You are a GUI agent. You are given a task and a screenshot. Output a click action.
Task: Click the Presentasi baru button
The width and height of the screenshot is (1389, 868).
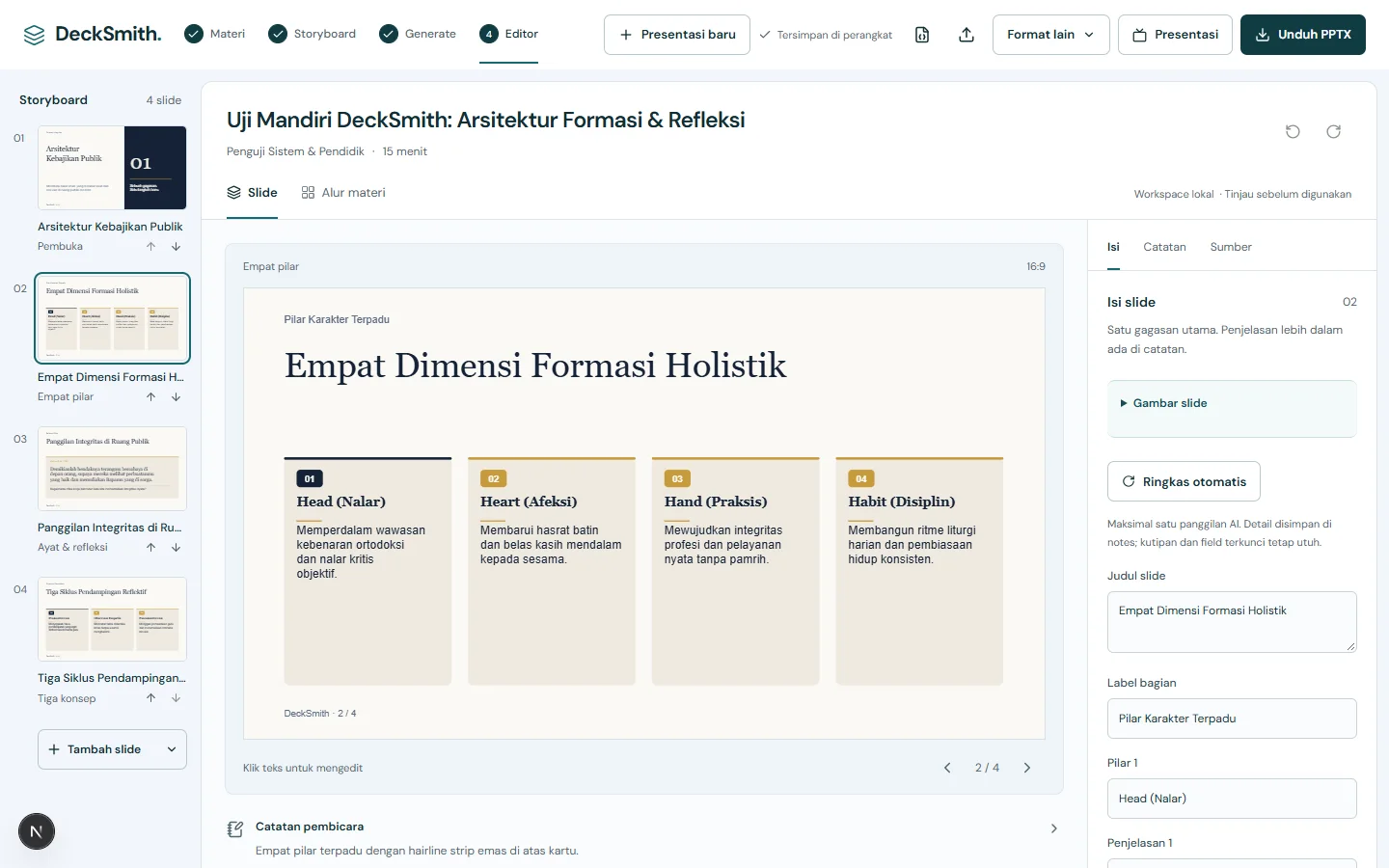[677, 35]
